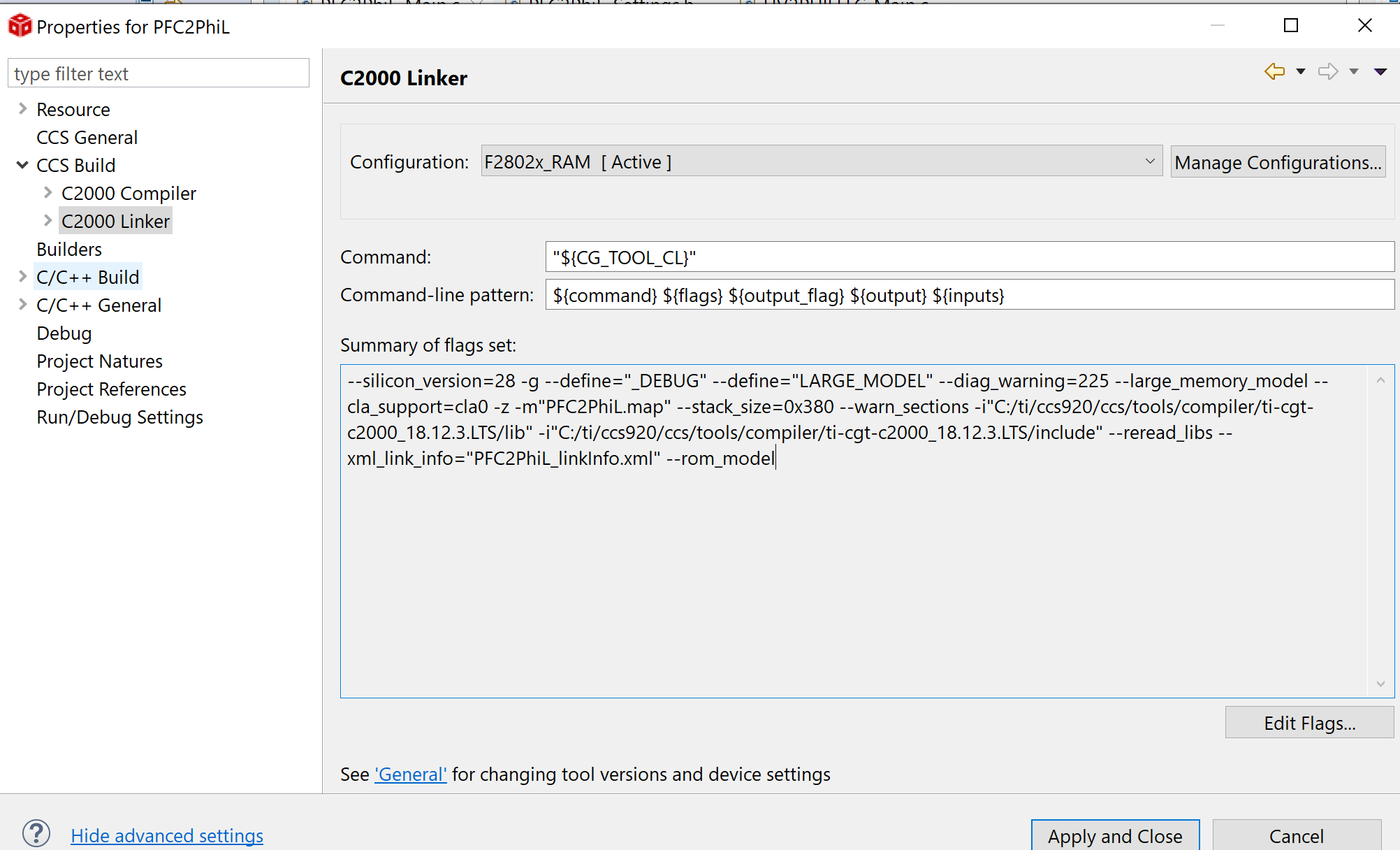Expand the Resource tree node
Image resolution: width=1400 pixels, height=850 pixels.
click(x=22, y=109)
